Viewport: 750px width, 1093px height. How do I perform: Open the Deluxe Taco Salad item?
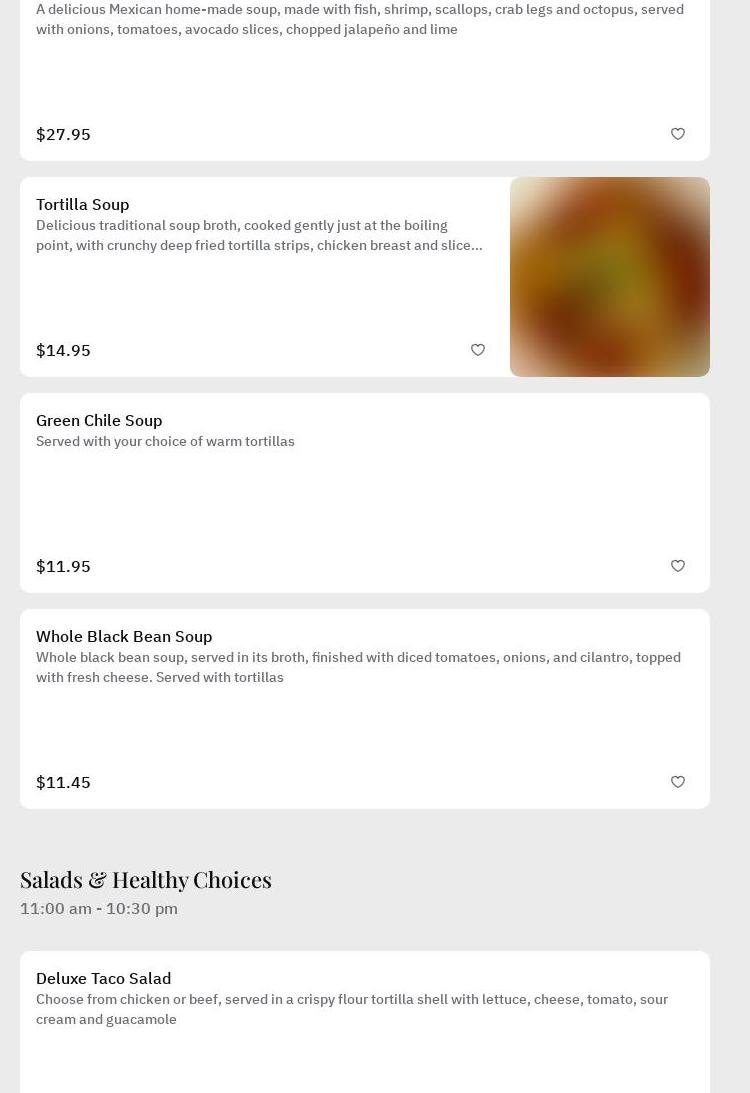click(x=104, y=978)
